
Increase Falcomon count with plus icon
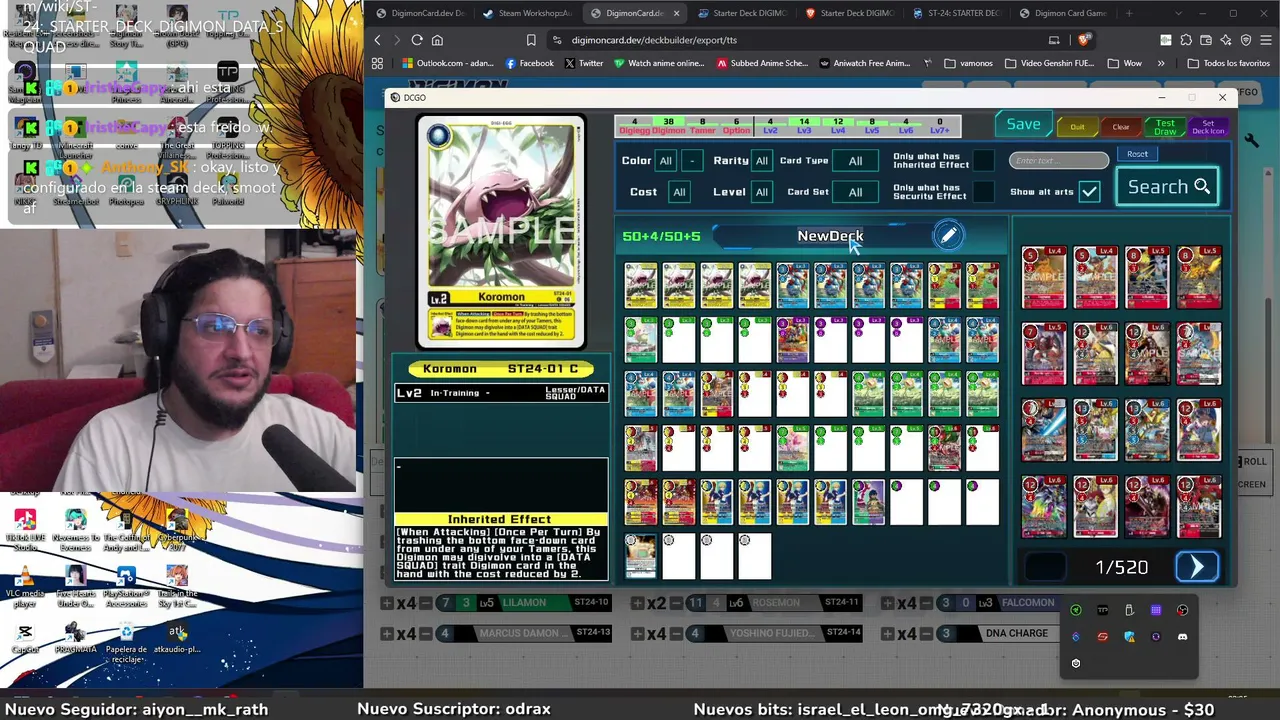[x=886, y=603]
